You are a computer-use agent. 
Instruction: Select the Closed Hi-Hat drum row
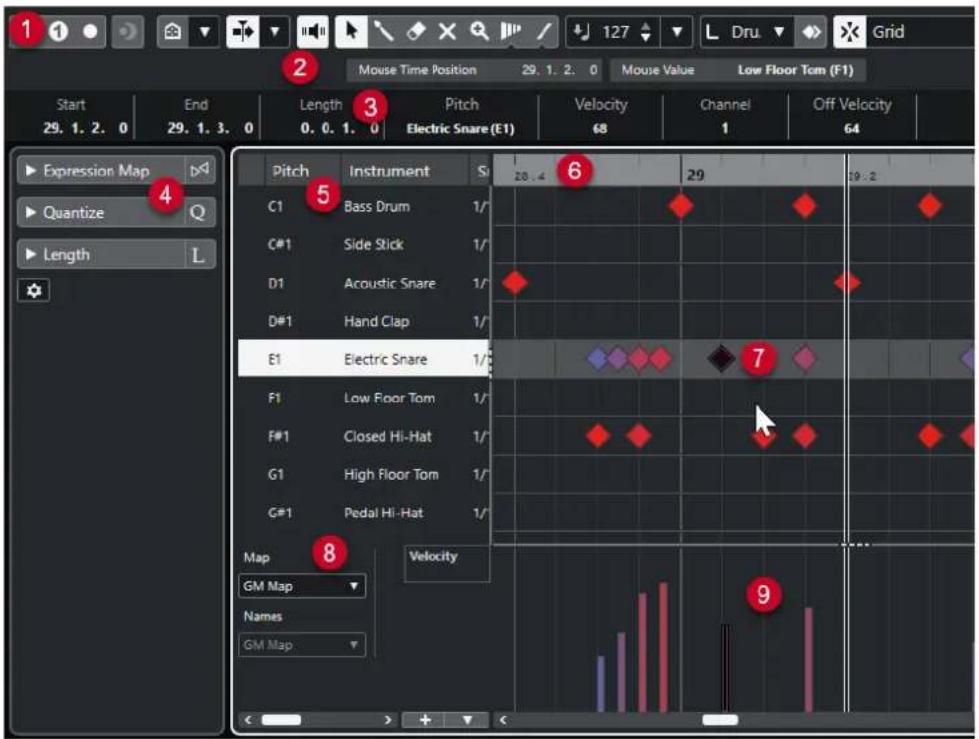(364, 436)
